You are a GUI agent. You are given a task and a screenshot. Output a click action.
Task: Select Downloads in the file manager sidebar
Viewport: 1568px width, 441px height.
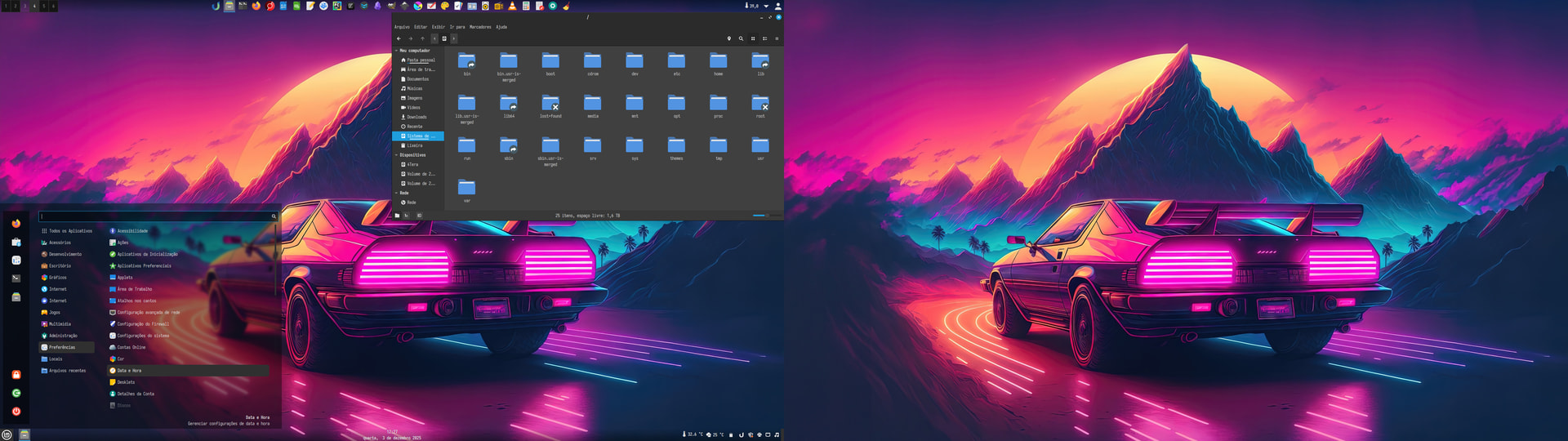pos(416,117)
